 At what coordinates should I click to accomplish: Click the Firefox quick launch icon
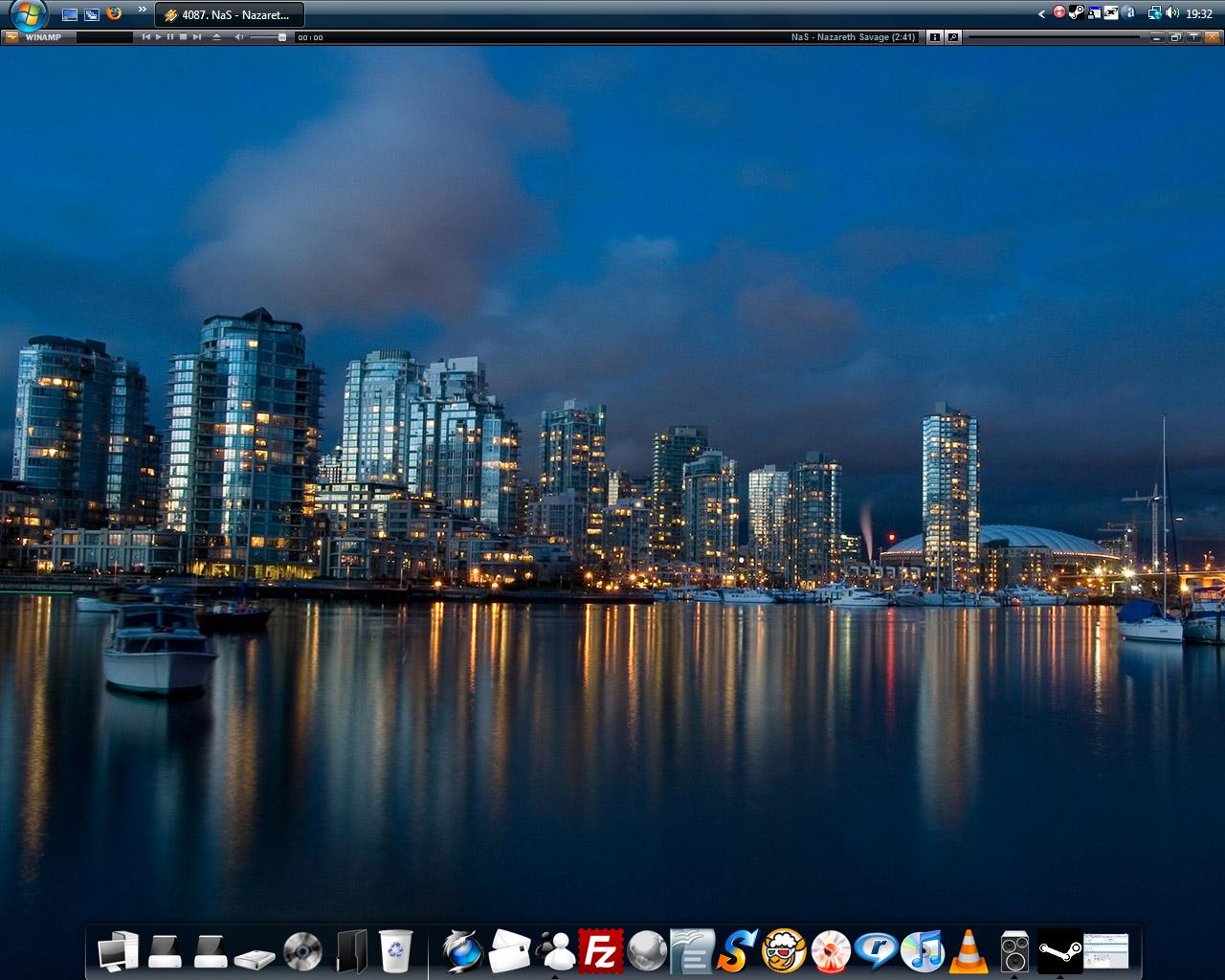tap(115, 13)
